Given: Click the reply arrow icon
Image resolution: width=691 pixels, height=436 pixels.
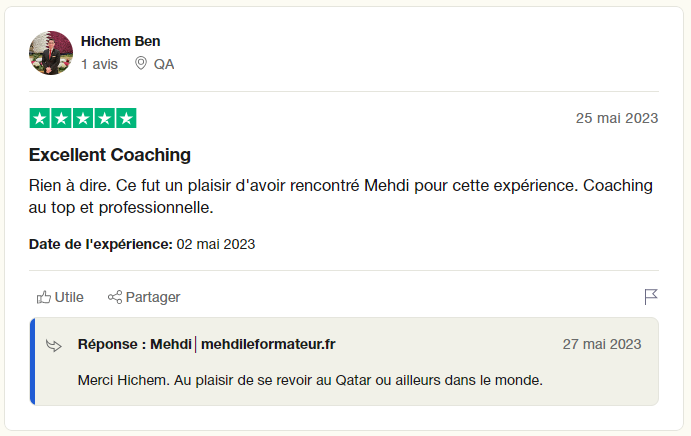Looking at the screenshot, I should [54, 345].
